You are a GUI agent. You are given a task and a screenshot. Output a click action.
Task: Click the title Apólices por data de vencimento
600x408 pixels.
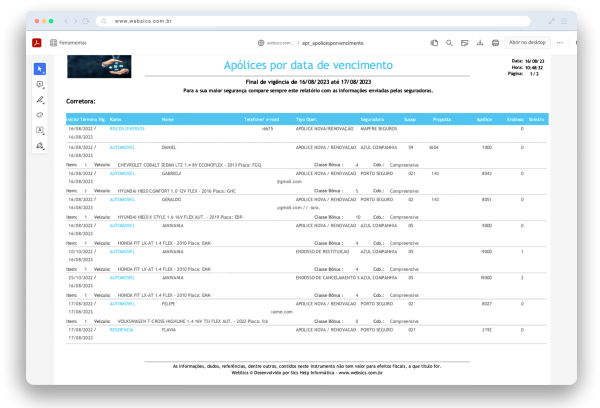(x=308, y=65)
